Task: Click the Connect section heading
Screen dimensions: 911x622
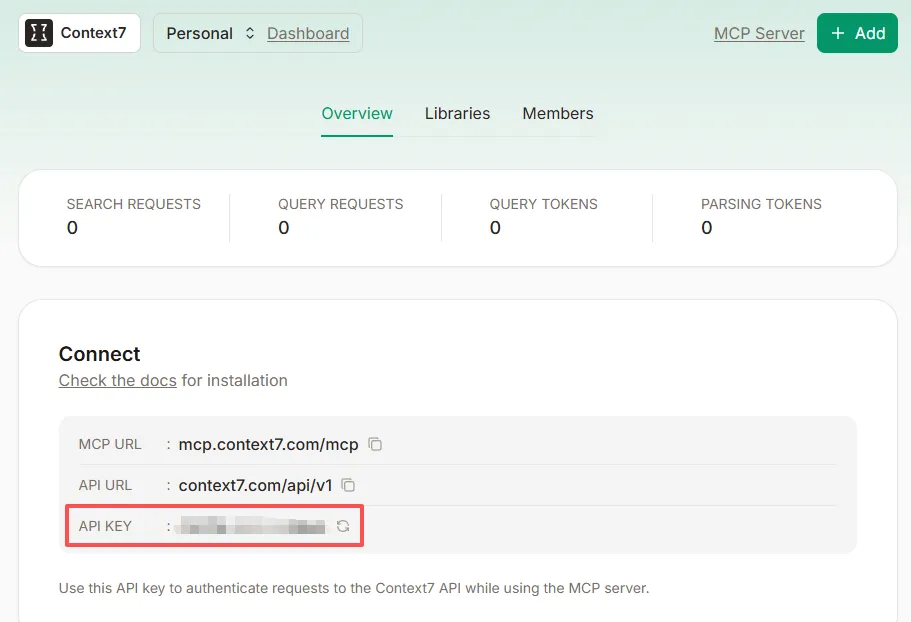Action: 100,354
